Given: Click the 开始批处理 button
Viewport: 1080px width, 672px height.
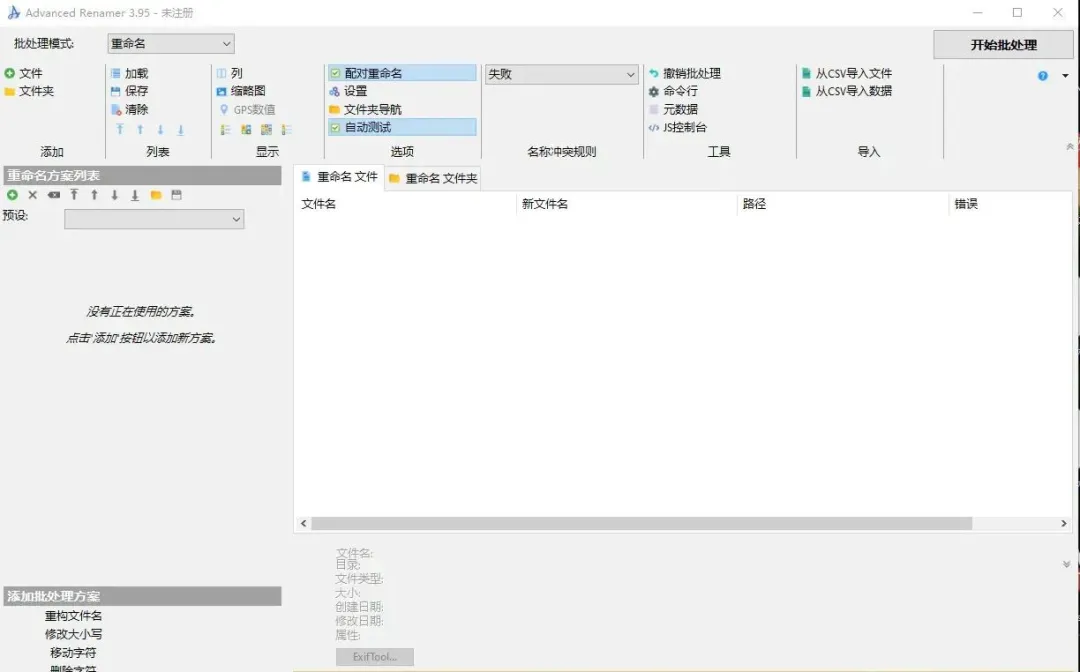Looking at the screenshot, I should click(1004, 45).
